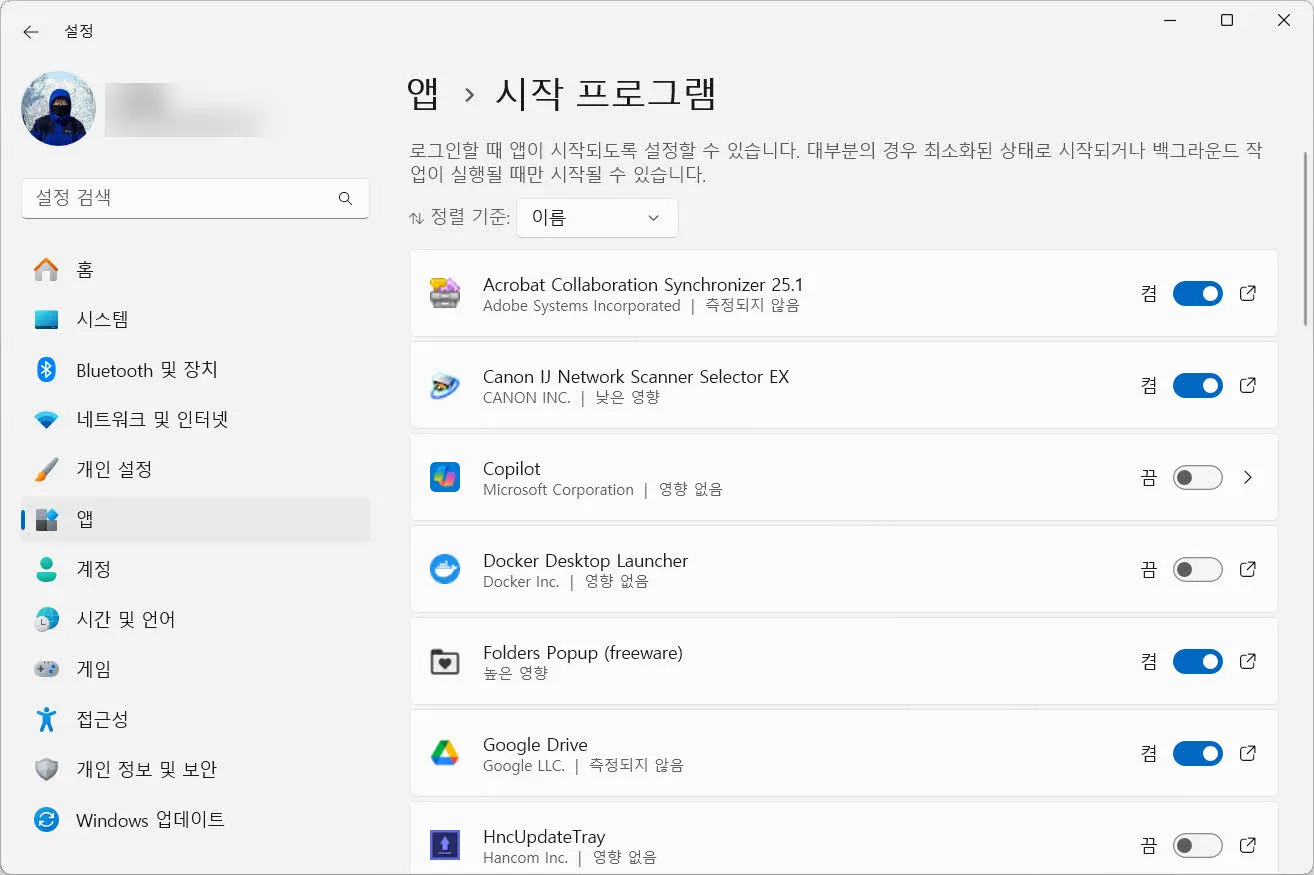The width and height of the screenshot is (1314, 875).
Task: Open the 홈 settings page
Action: (x=195, y=269)
